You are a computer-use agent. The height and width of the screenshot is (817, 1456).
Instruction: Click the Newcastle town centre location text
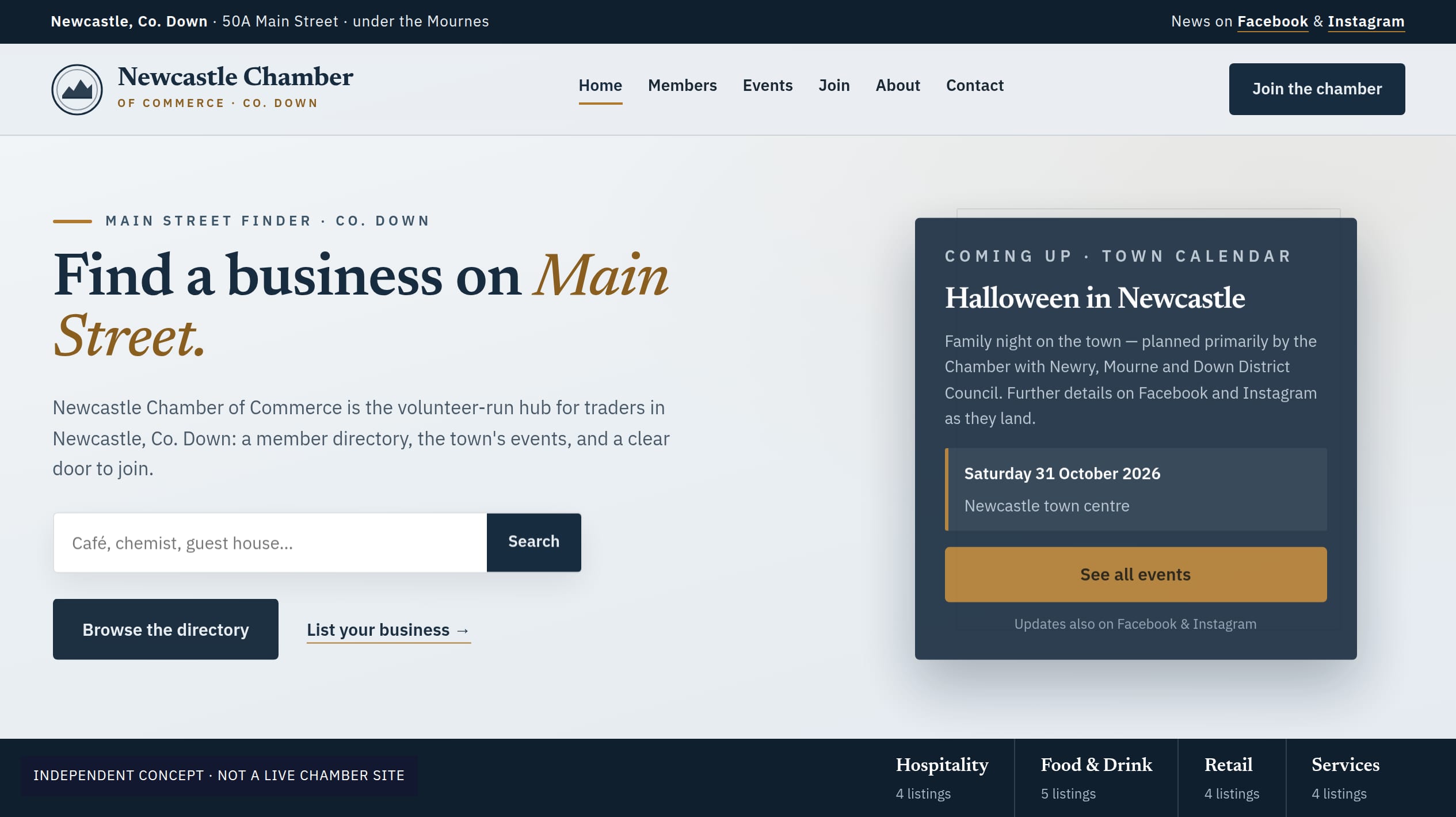pyautogui.click(x=1046, y=506)
